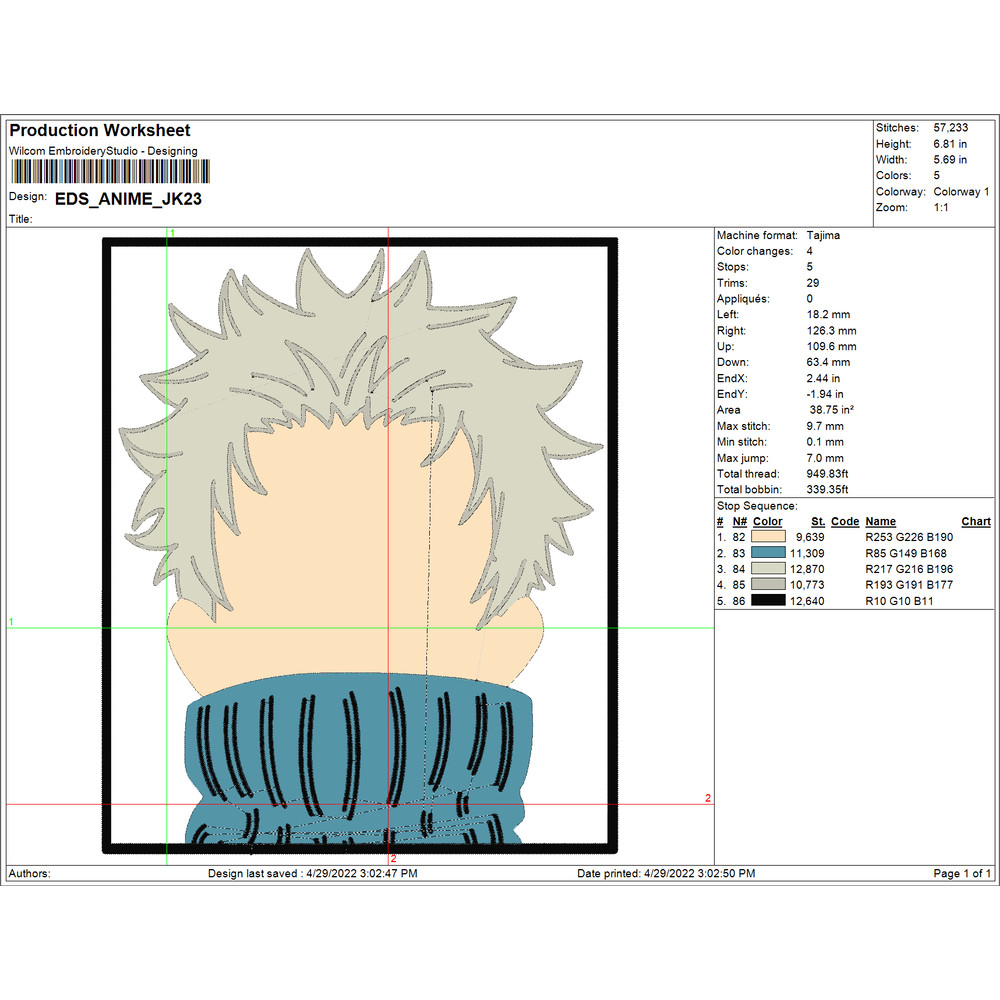Click the Page 1 of 1 label
The image size is (1000, 1000).
[x=962, y=873]
